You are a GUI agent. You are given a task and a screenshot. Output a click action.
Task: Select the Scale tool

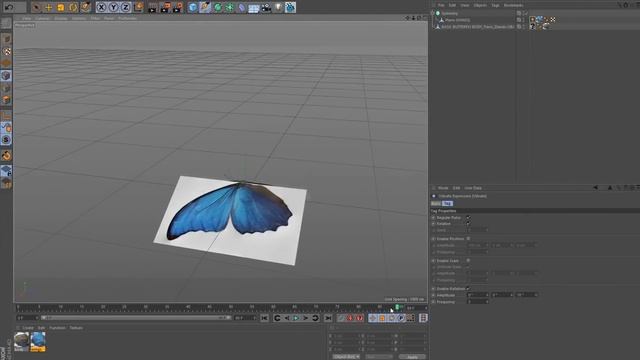pyautogui.click(x=60, y=7)
